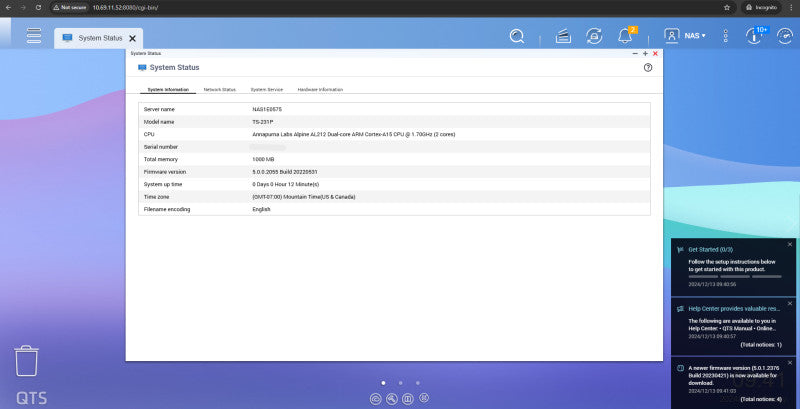Go to the first desktop page dot
This screenshot has height=409, width=800.
(x=383, y=382)
